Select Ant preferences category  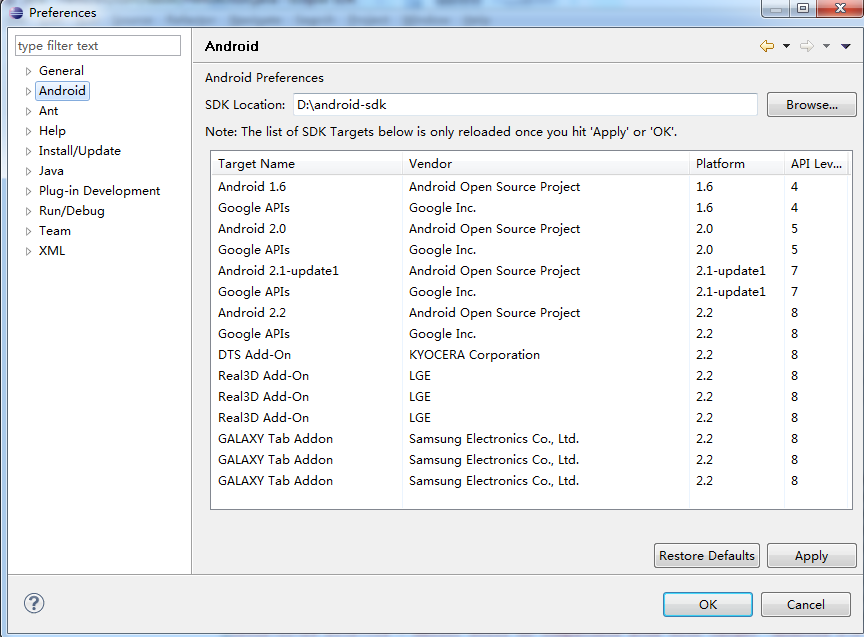click(48, 111)
